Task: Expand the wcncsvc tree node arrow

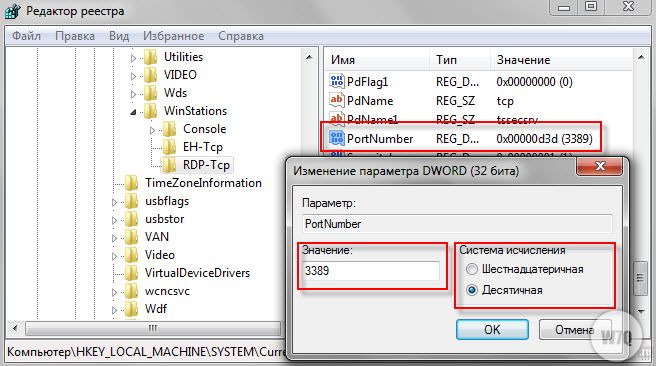Action: tap(115, 292)
